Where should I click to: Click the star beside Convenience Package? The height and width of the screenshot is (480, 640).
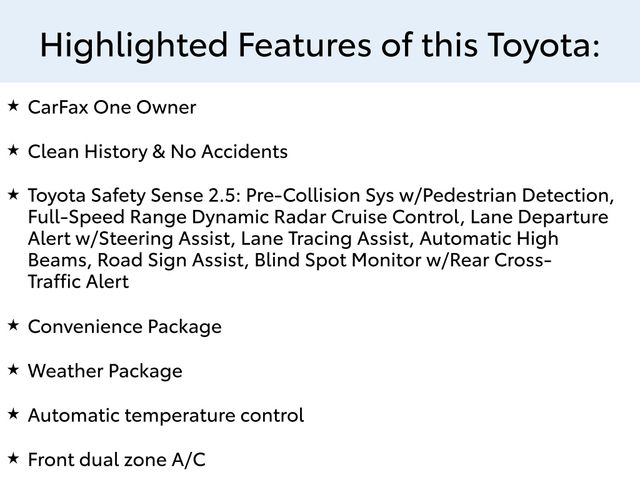click(x=13, y=325)
